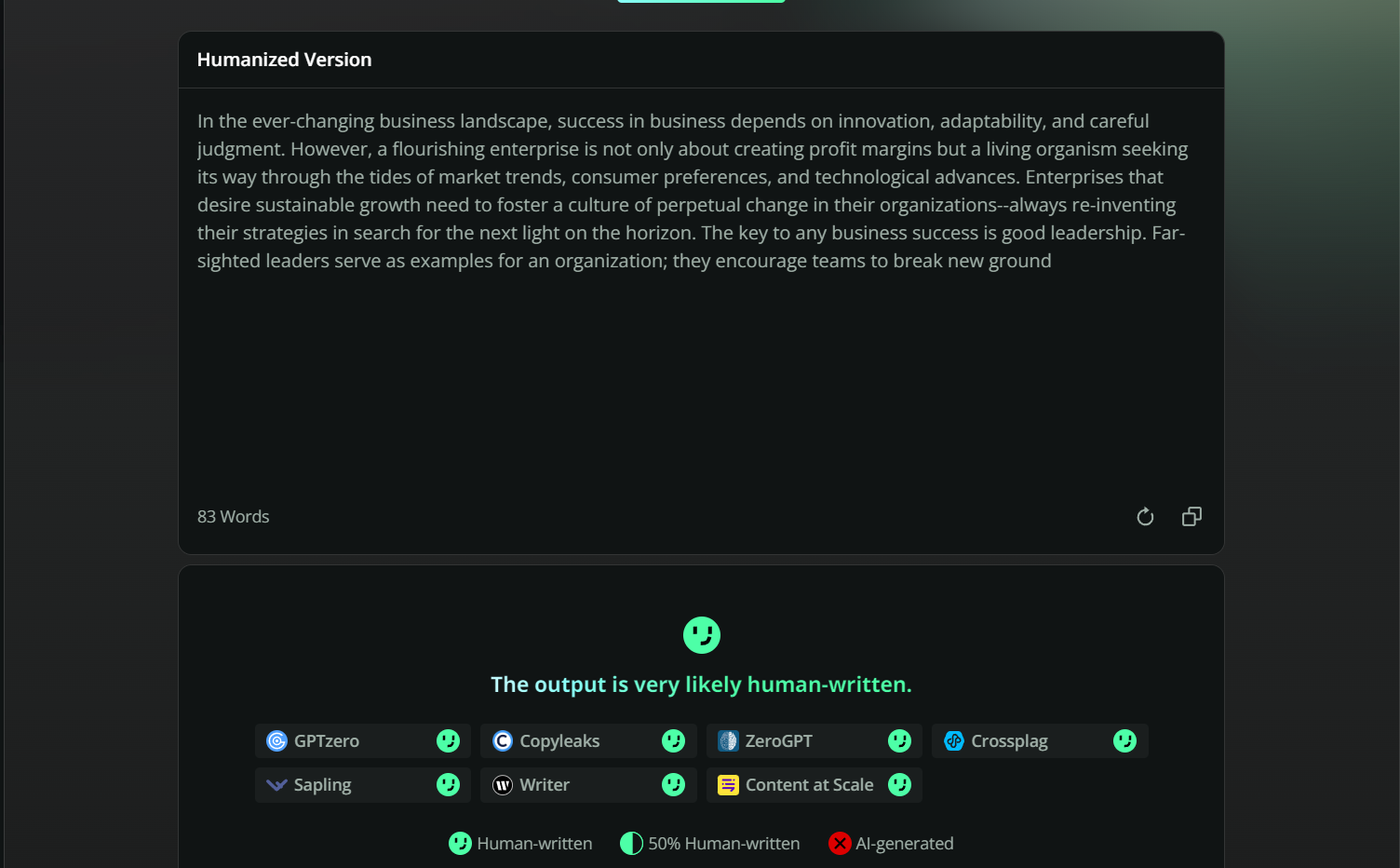Click the half-filled 50% Human-written legend icon
Viewport: 1400px width, 868px height.
pos(631,844)
